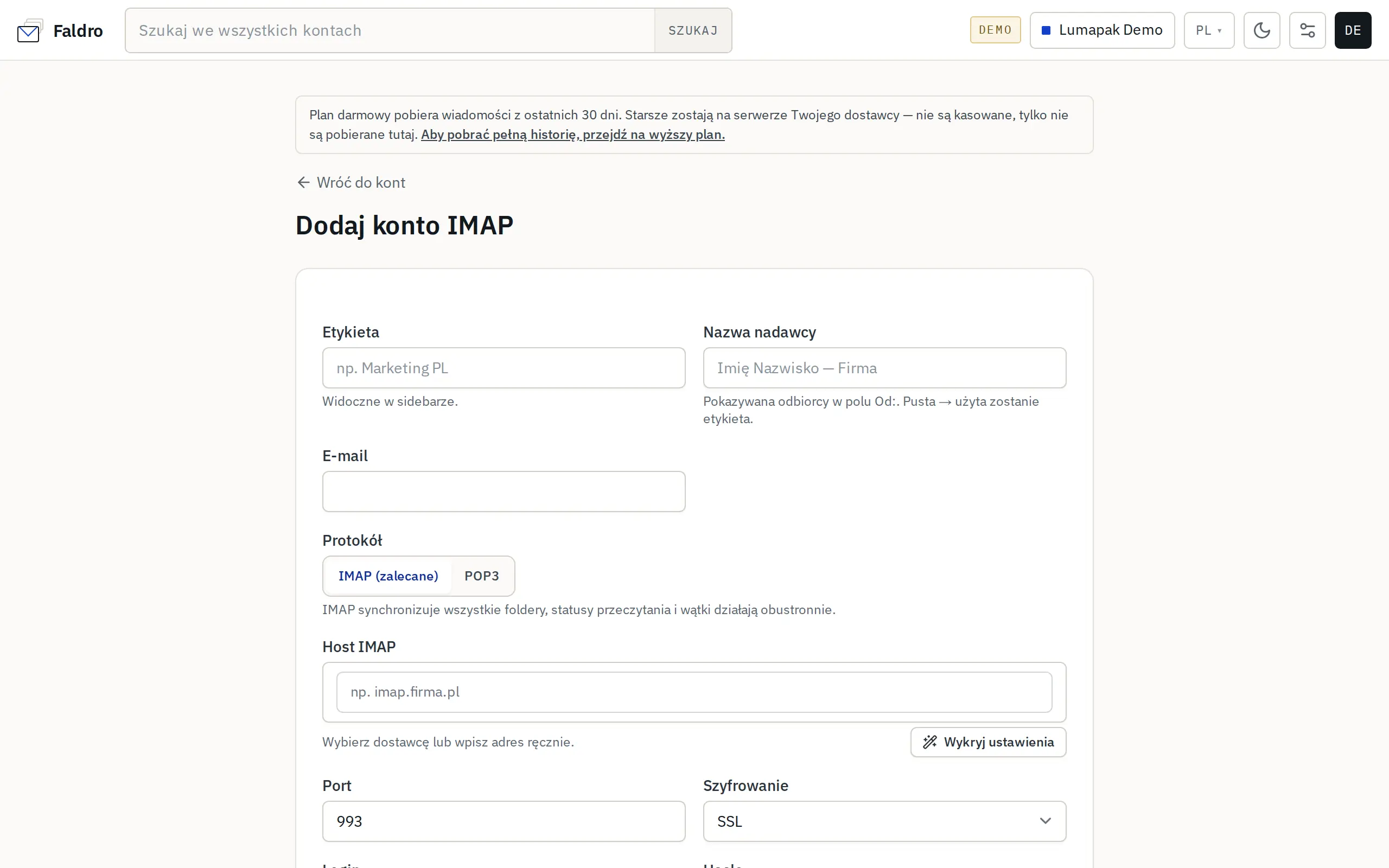The image size is (1389, 868).
Task: Click the magic wand icon in Wykryj ustawienia
Action: (x=930, y=742)
